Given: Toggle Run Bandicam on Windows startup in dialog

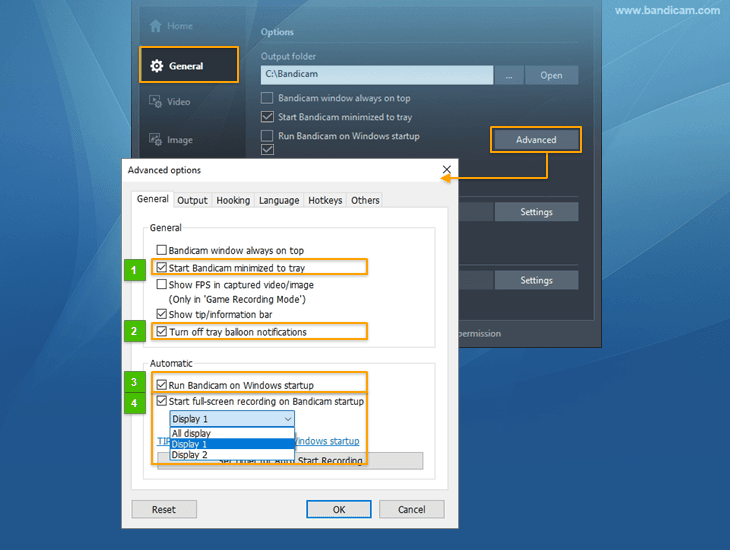Looking at the screenshot, I should pos(162,385).
